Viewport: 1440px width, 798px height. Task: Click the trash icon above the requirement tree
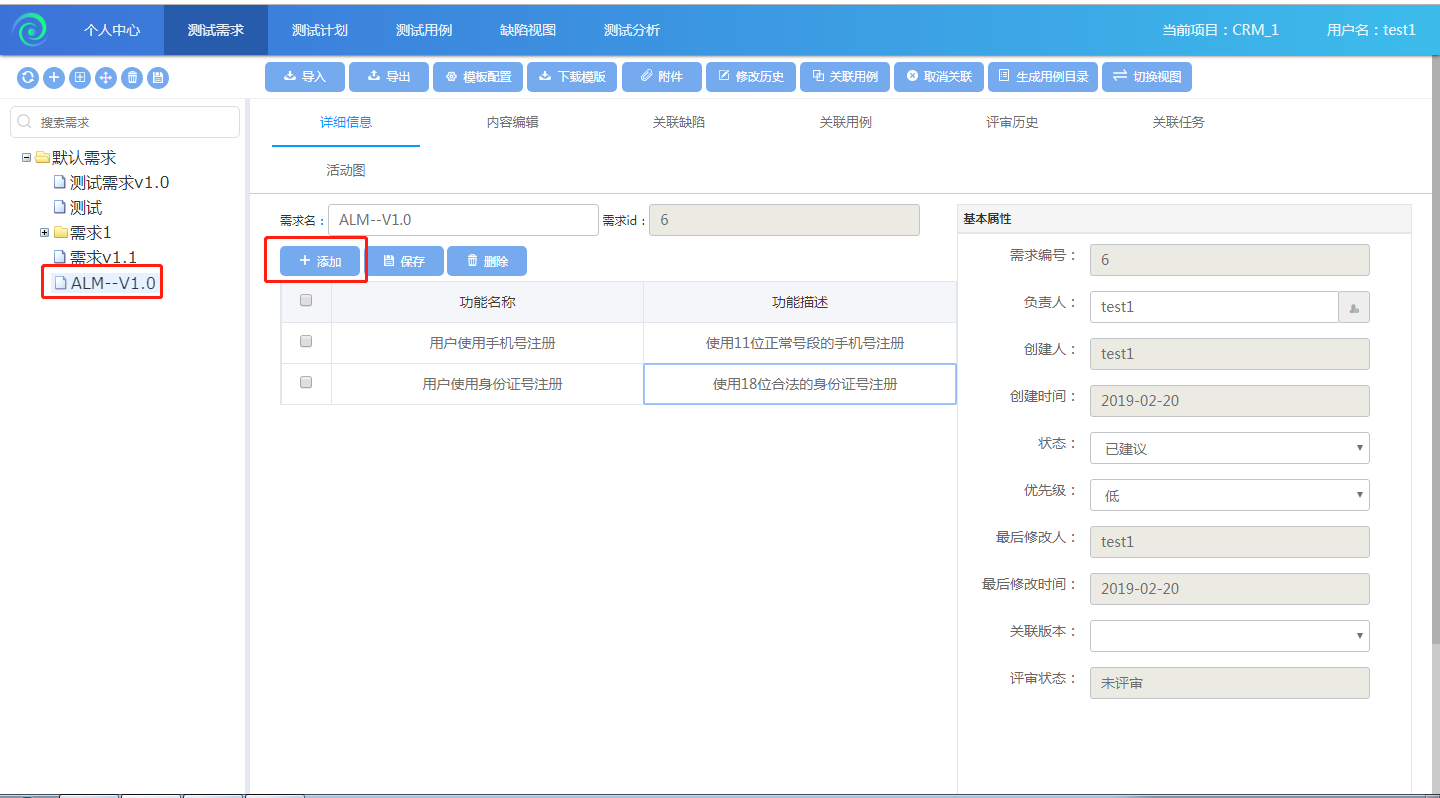coord(131,78)
